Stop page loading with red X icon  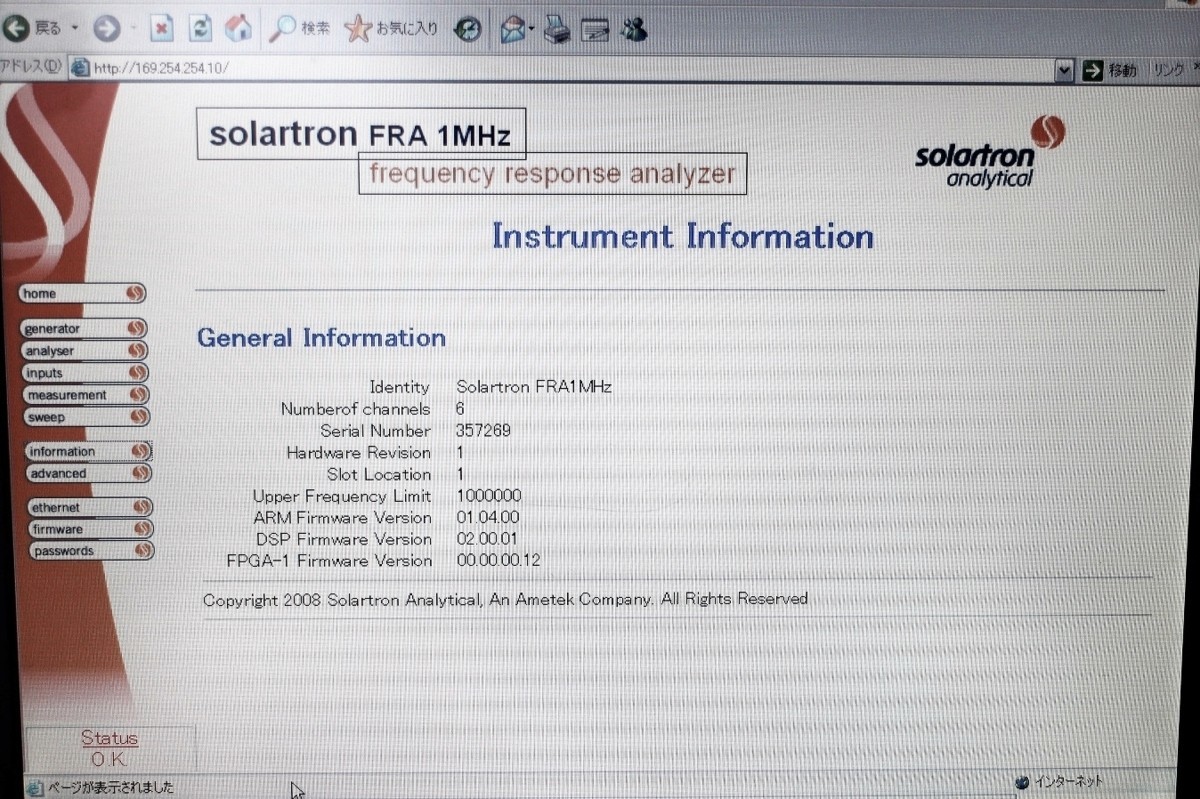pos(162,29)
